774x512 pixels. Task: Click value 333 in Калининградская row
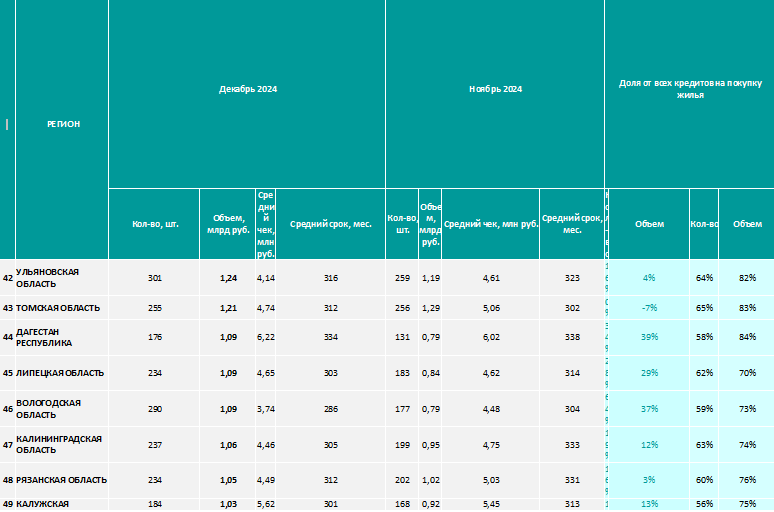click(x=572, y=445)
